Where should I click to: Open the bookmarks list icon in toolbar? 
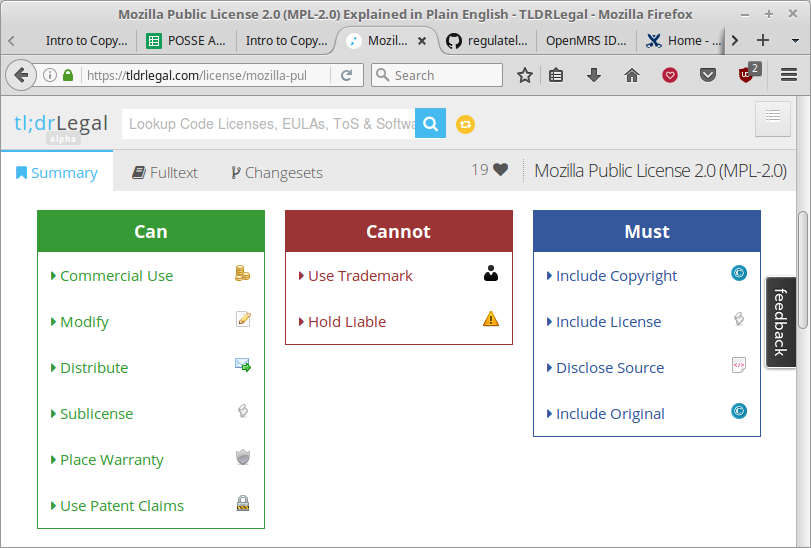556,75
